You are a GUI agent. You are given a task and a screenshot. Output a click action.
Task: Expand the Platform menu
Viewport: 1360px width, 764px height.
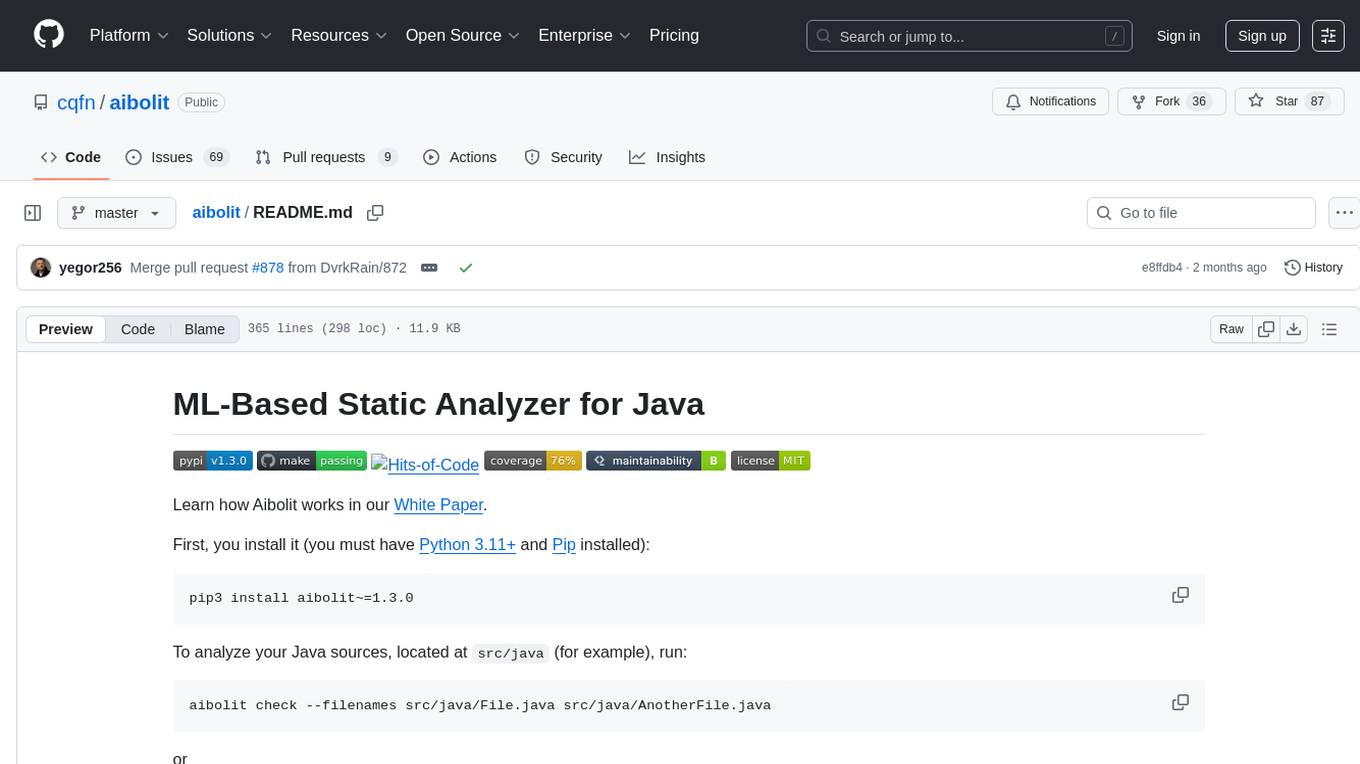click(129, 35)
